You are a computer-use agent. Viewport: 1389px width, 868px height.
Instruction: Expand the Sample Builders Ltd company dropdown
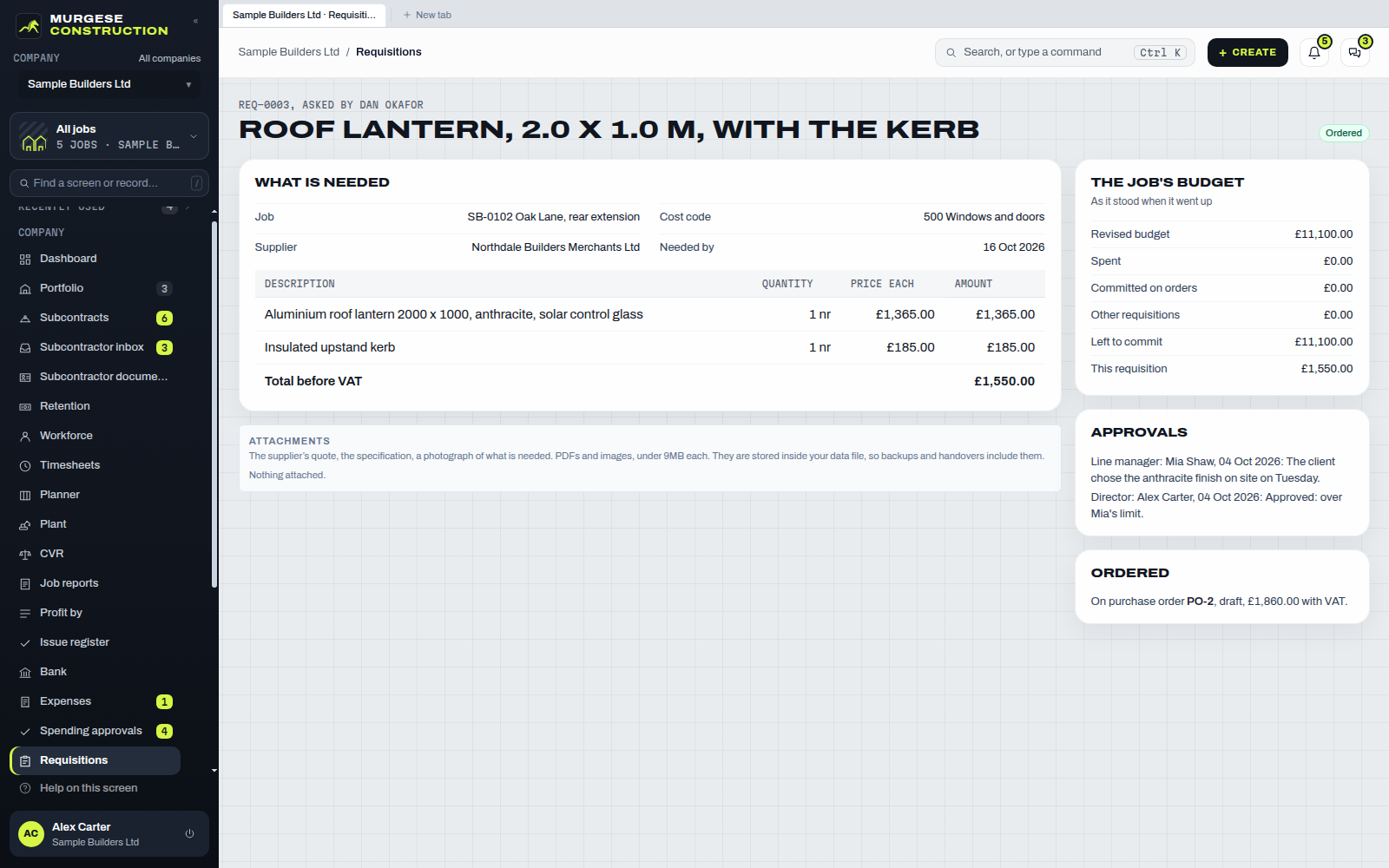point(109,84)
